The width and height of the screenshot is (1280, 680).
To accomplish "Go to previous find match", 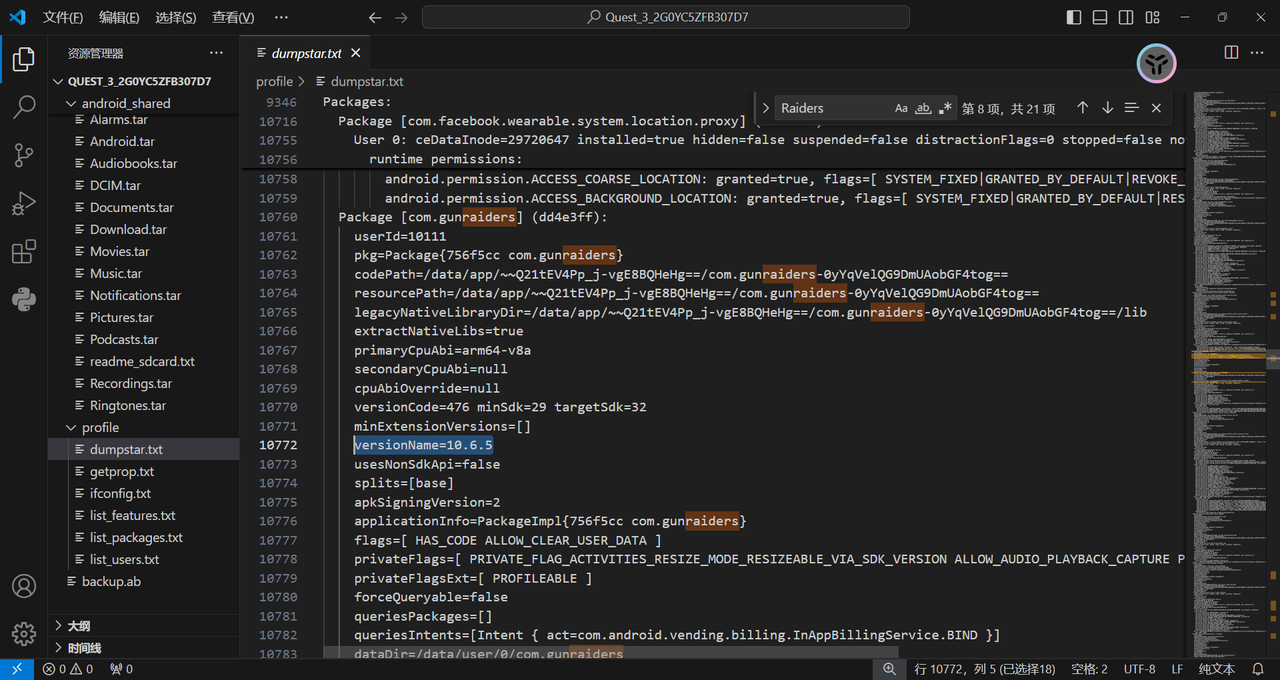I will 1082,108.
